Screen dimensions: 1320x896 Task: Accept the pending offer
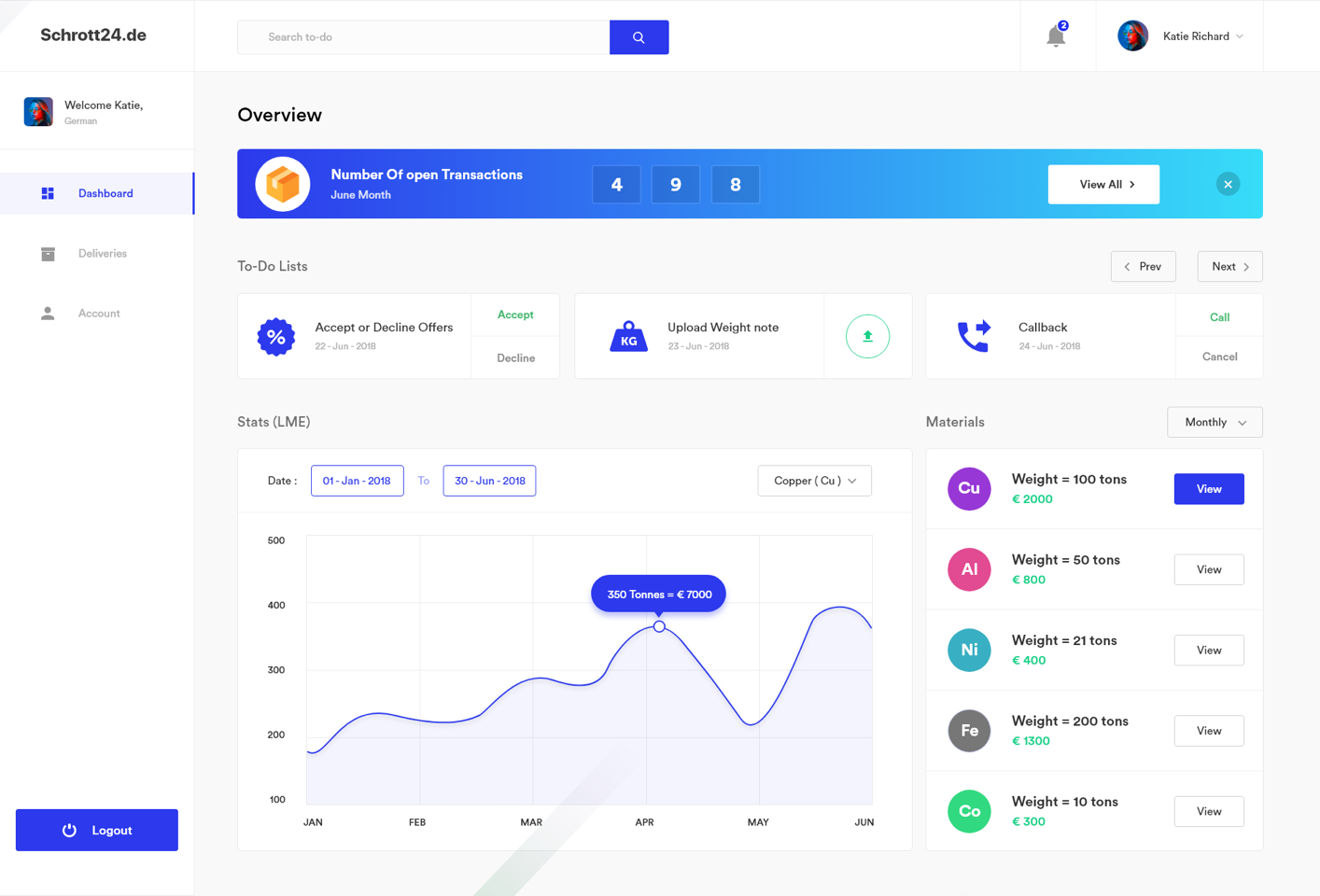click(x=515, y=315)
